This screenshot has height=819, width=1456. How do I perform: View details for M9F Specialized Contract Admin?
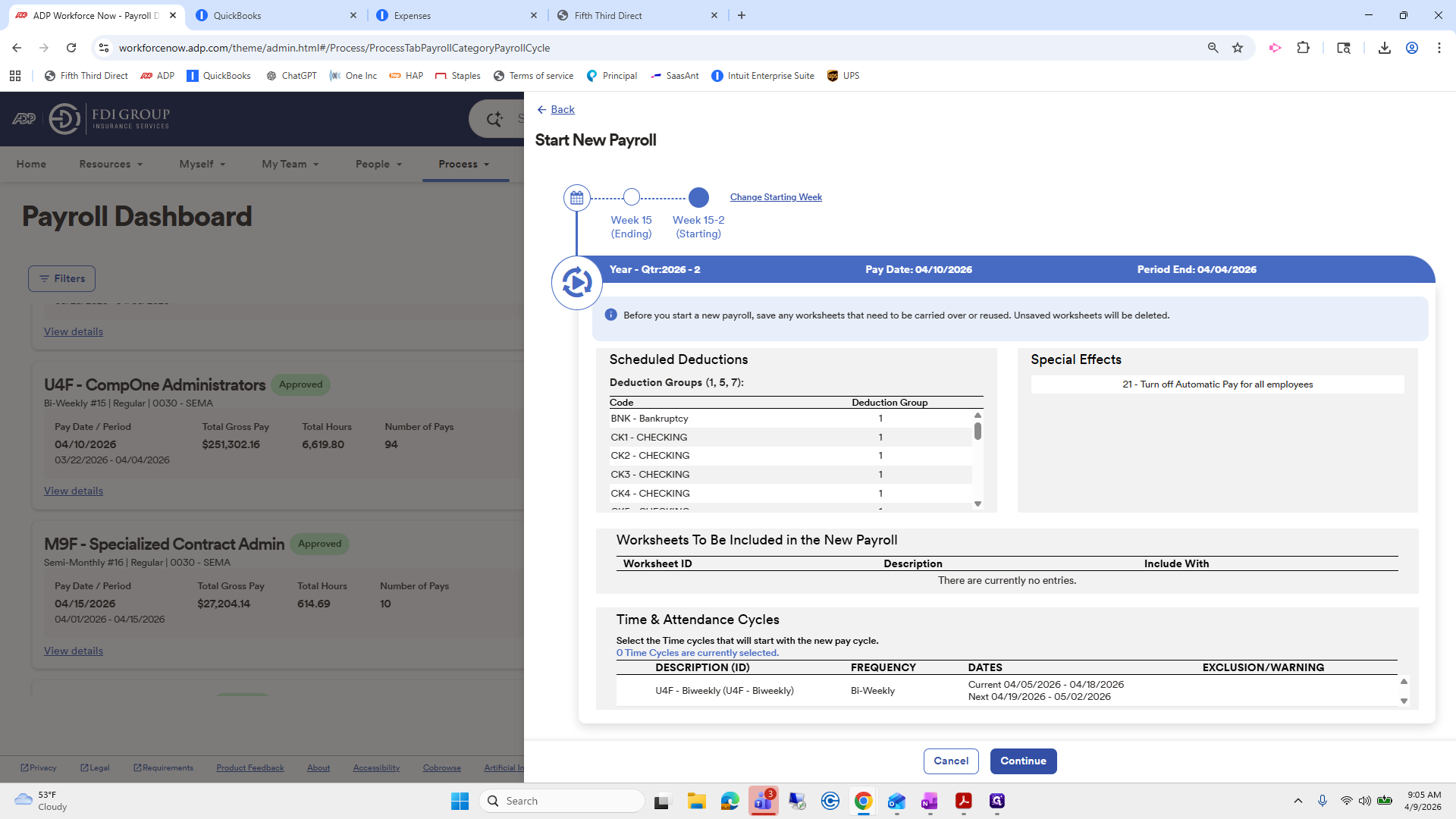[x=74, y=651]
